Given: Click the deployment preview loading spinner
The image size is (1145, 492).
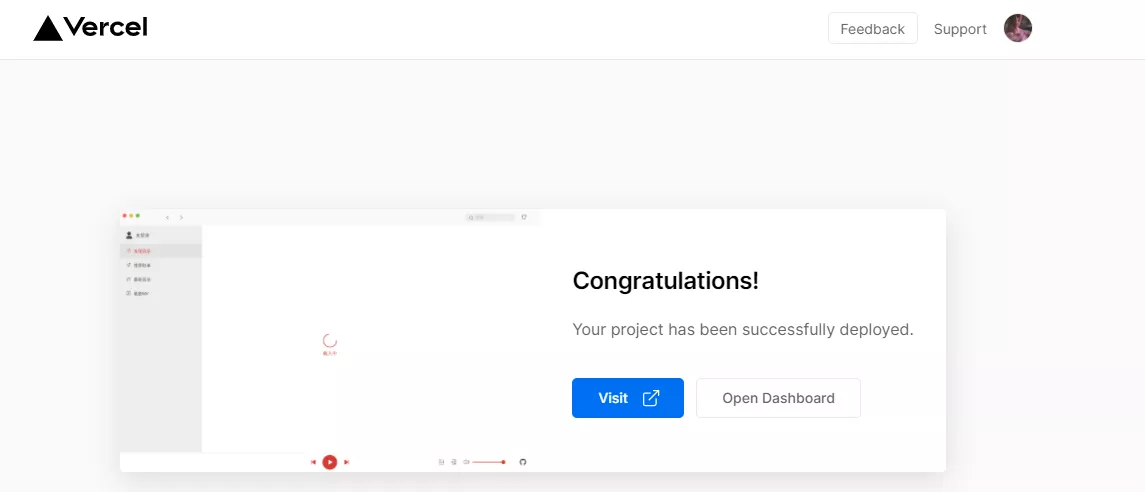Looking at the screenshot, I should tap(329, 340).
